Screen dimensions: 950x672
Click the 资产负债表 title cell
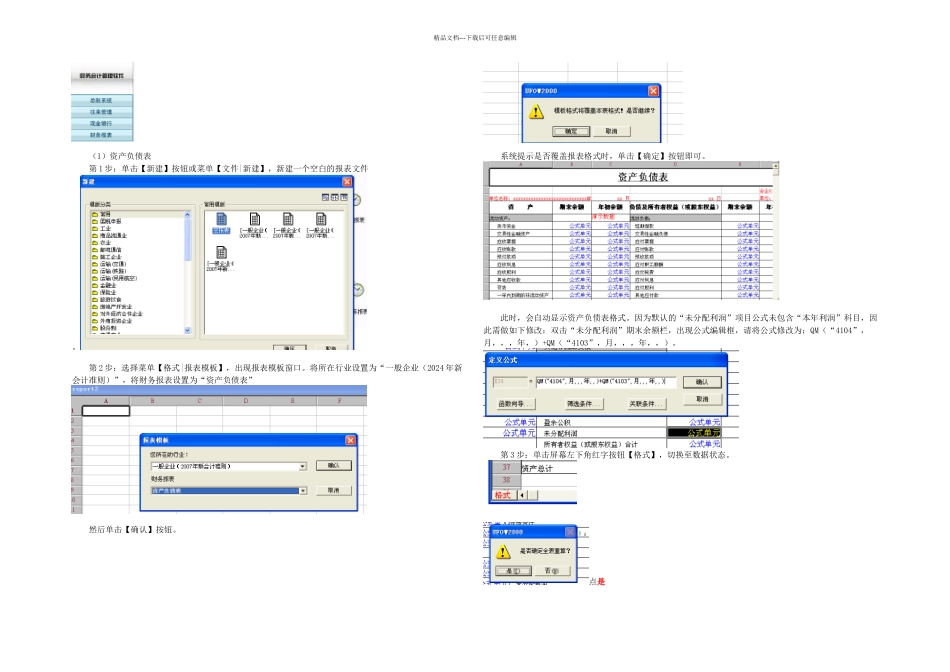click(631, 178)
